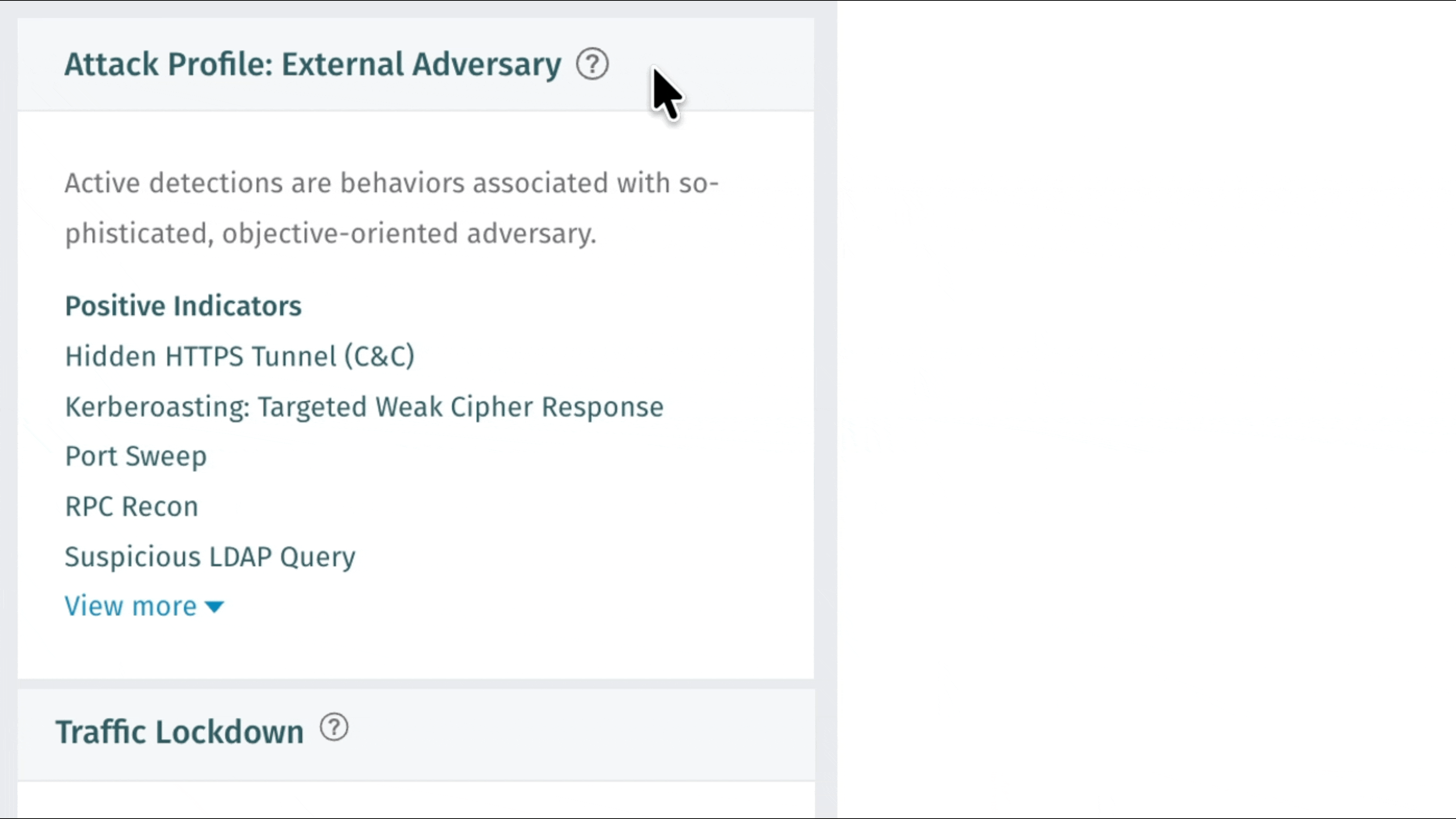Open the Port Sweep indicator
Image resolution: width=1456 pixels, height=819 pixels.
(136, 457)
